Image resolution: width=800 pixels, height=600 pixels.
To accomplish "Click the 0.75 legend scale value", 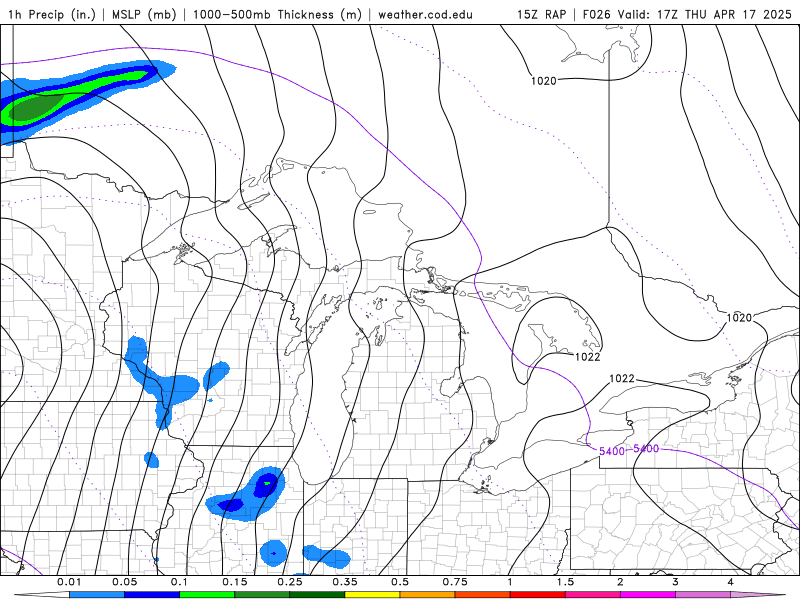I will [455, 582].
